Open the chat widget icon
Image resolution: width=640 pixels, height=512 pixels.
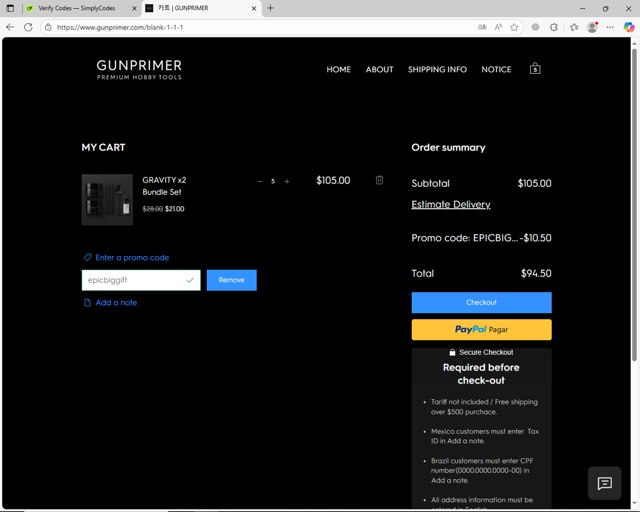(x=604, y=483)
